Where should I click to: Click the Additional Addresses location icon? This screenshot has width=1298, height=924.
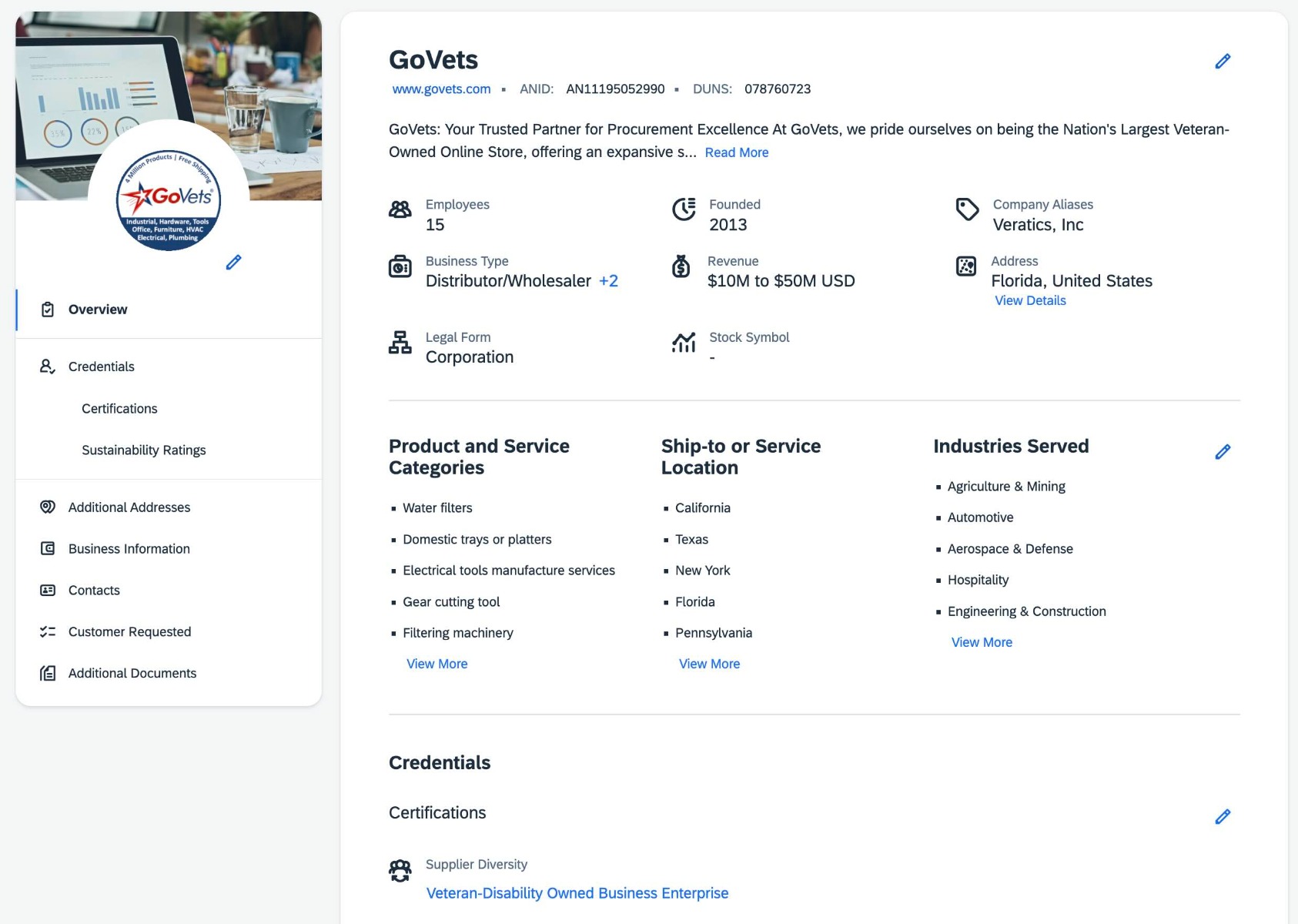click(x=48, y=507)
